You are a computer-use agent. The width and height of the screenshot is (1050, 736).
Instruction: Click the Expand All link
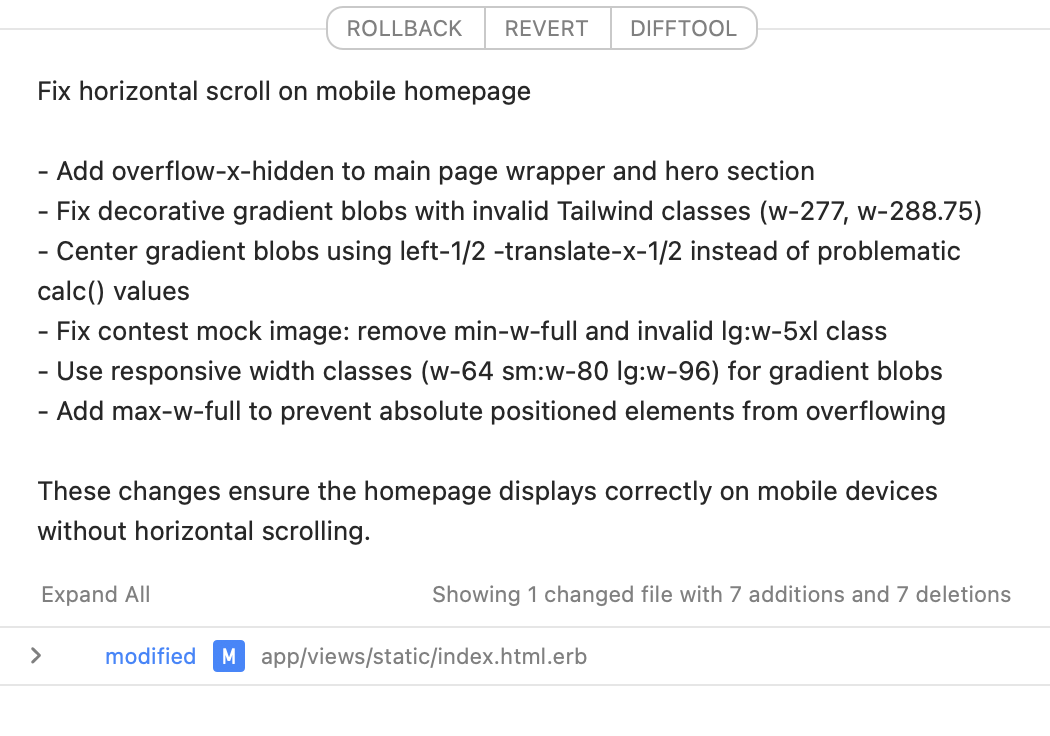click(96, 595)
